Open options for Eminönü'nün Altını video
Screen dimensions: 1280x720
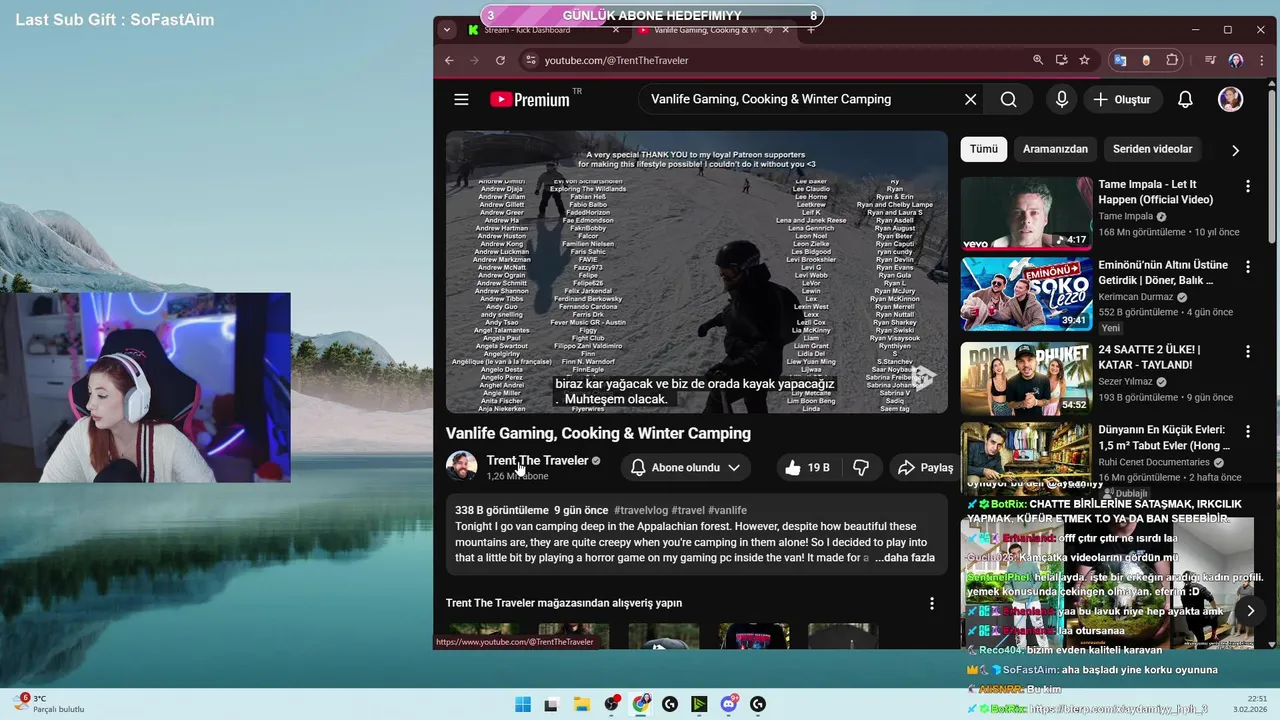pyautogui.click(x=1247, y=267)
